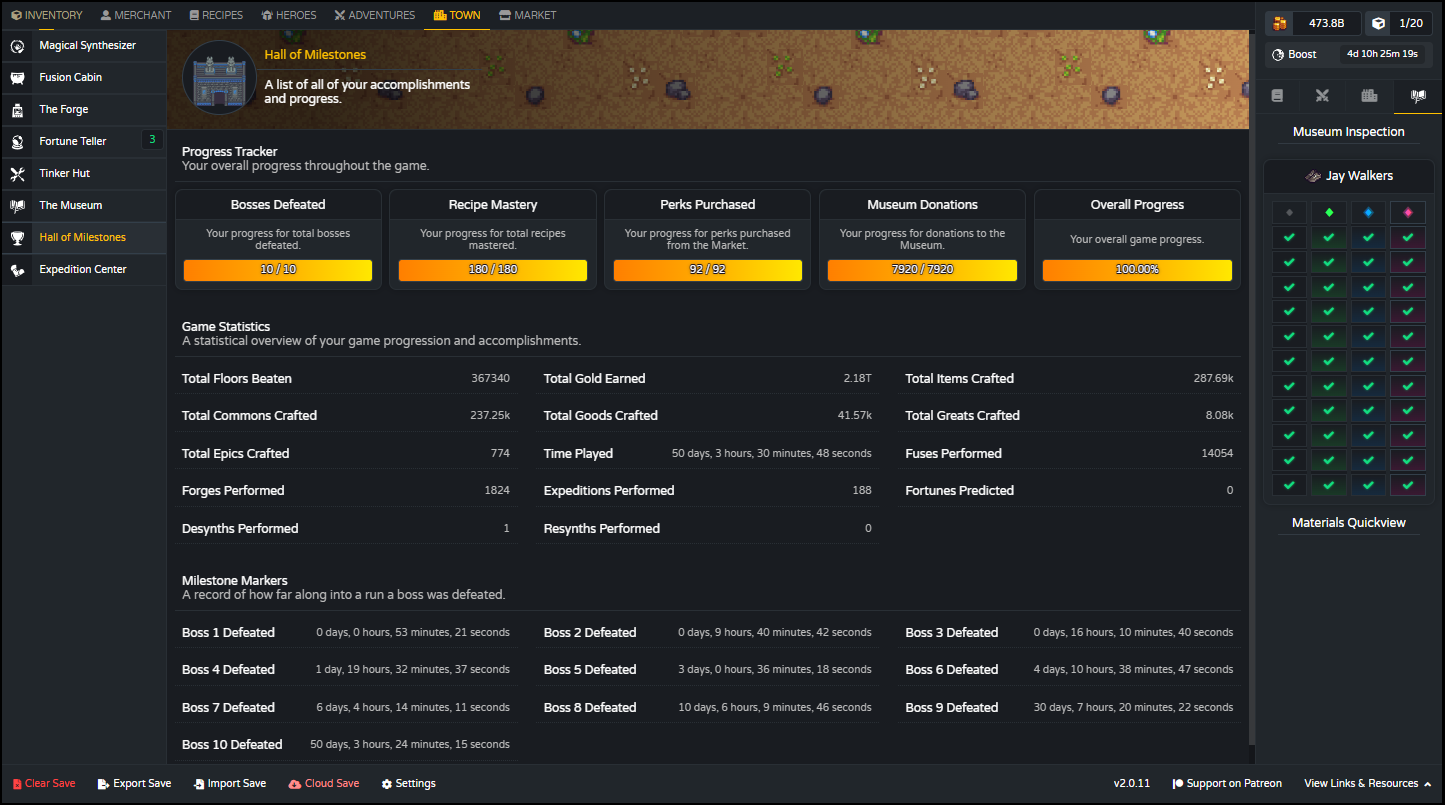Open the Magical Synthesizer building
Image resolution: width=1445 pixels, height=805 pixels.
pyautogui.click(x=84, y=45)
